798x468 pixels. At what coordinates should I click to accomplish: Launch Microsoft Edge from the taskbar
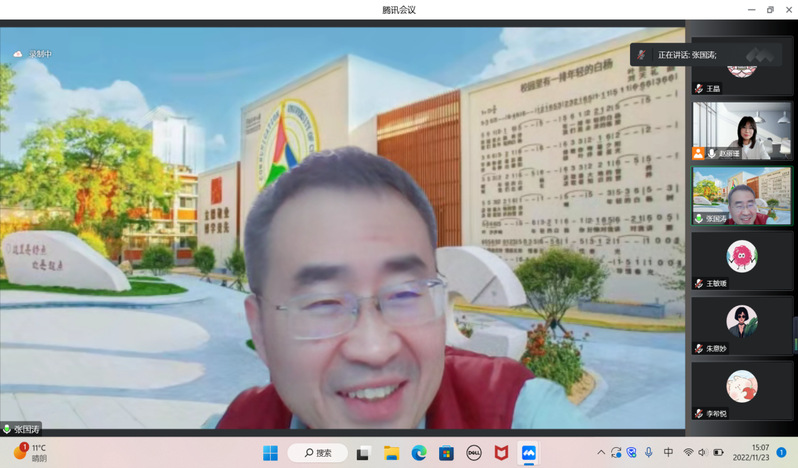click(x=419, y=453)
